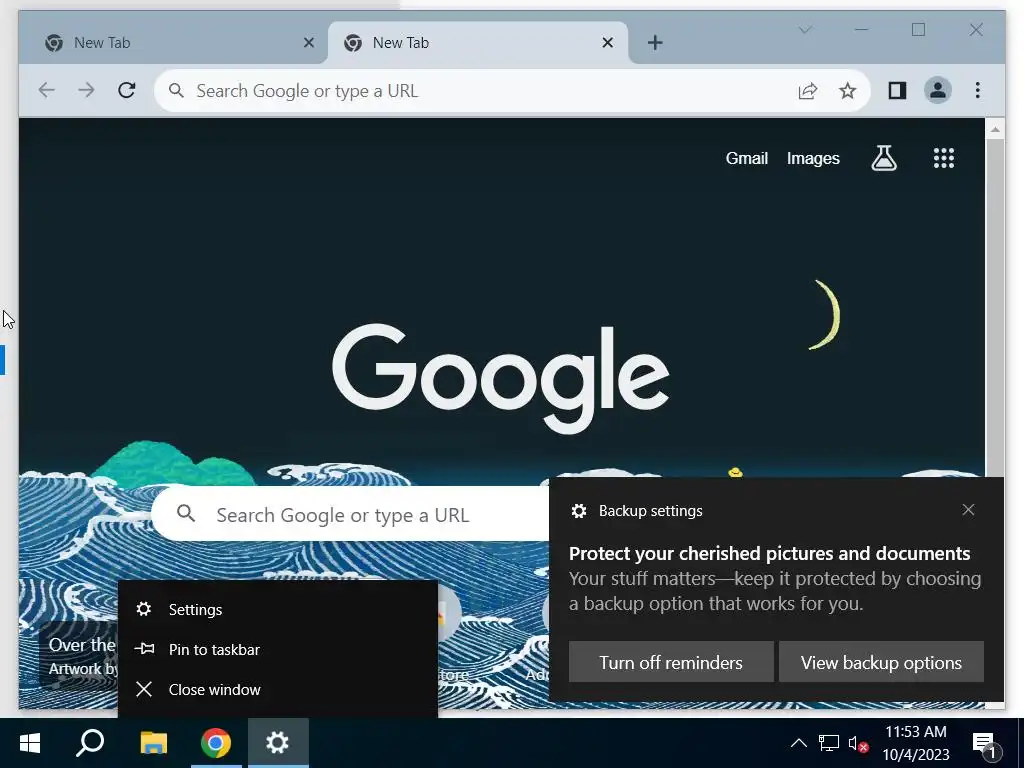Click Turn off reminders button
The width and height of the screenshot is (1024, 768).
pyautogui.click(x=671, y=662)
